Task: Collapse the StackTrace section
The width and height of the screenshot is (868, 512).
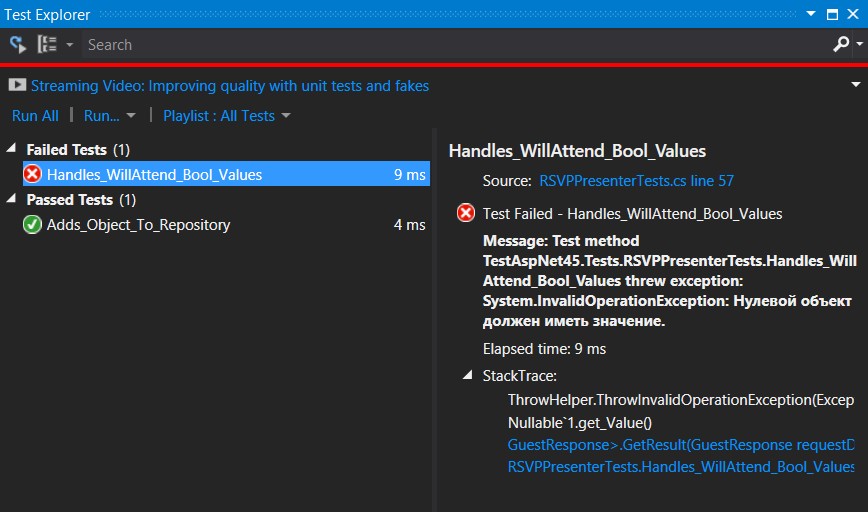Action: [468, 375]
